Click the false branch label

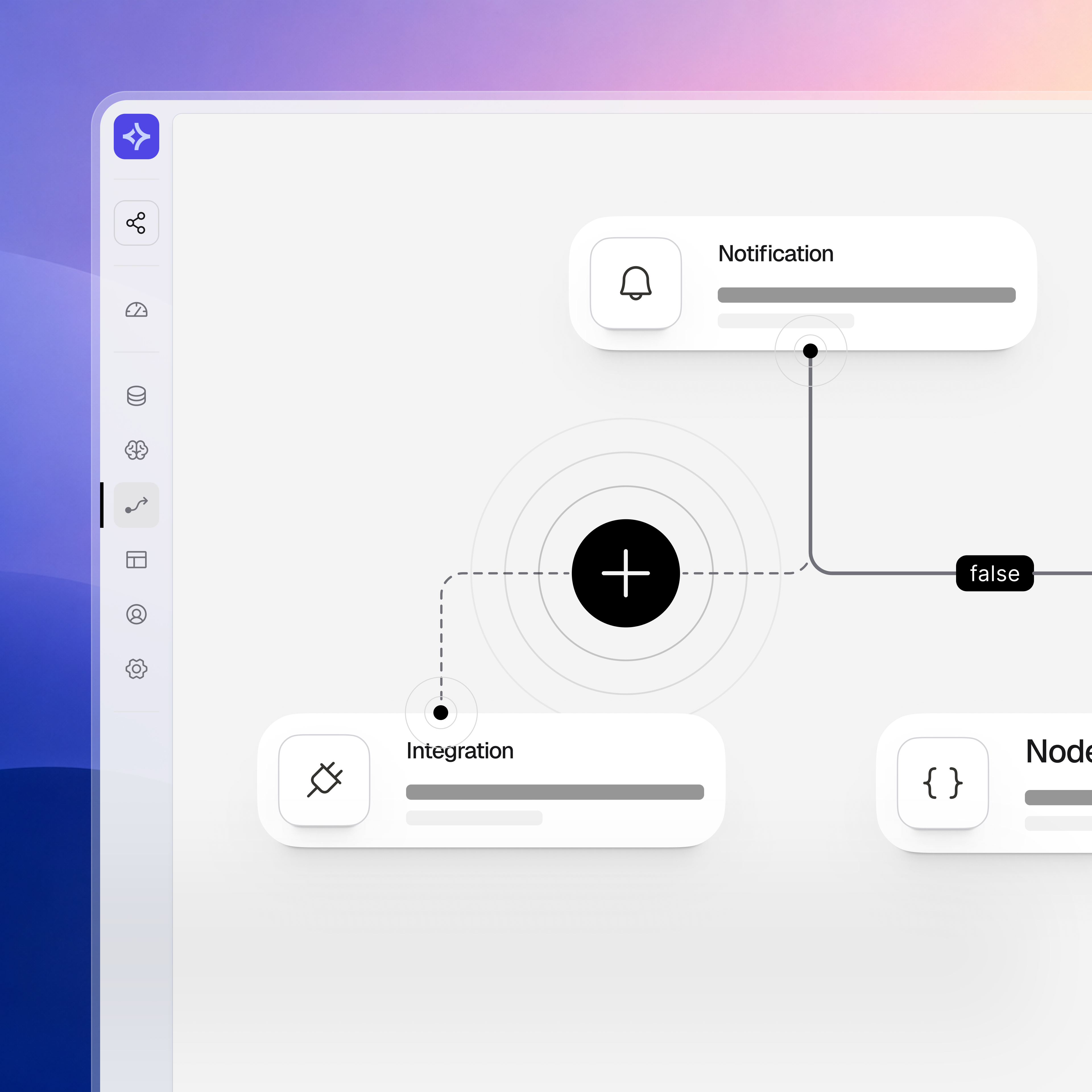[x=995, y=573]
